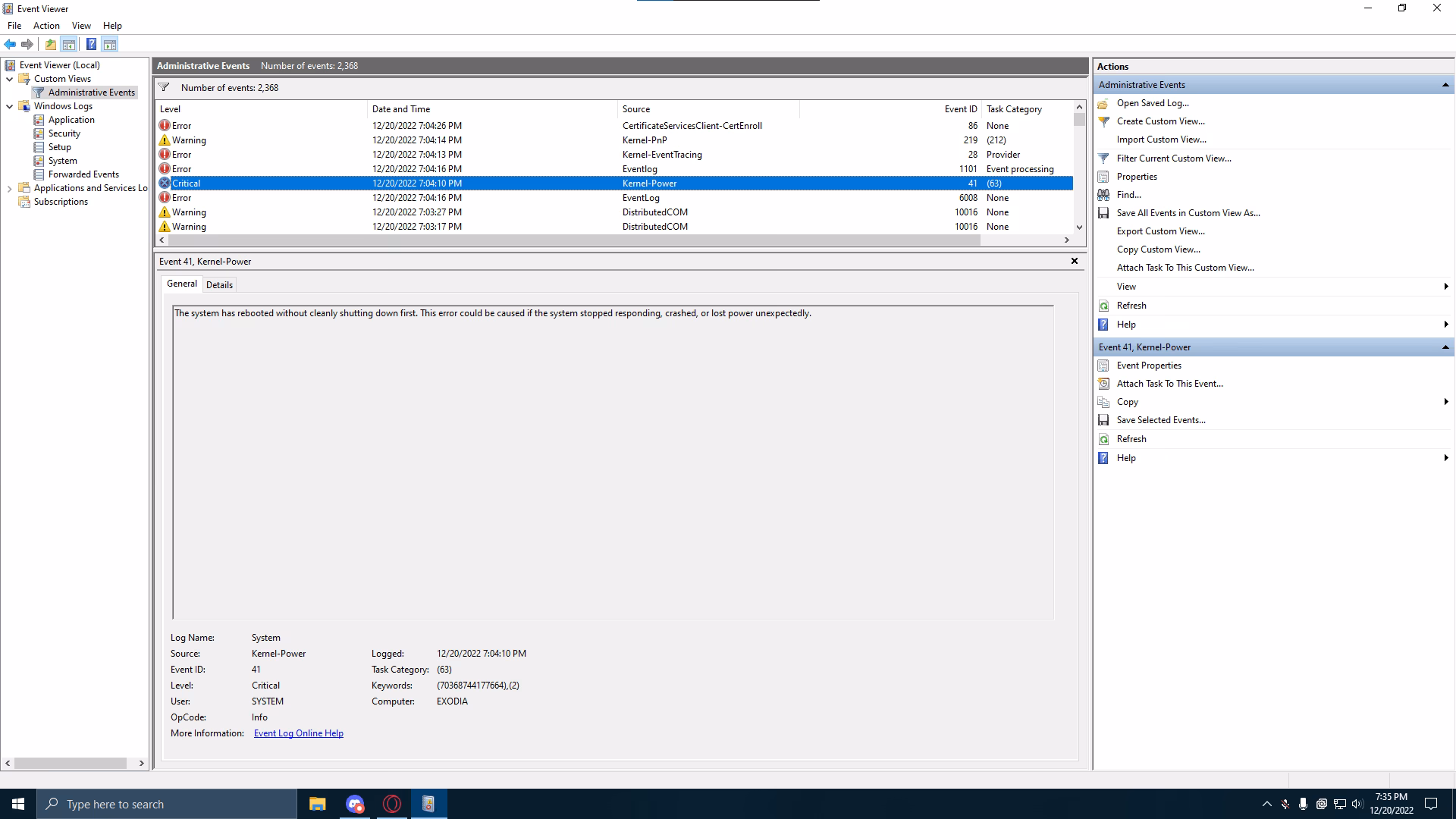Expand the View submenu arrow
The height and width of the screenshot is (819, 1456).
[1446, 287]
